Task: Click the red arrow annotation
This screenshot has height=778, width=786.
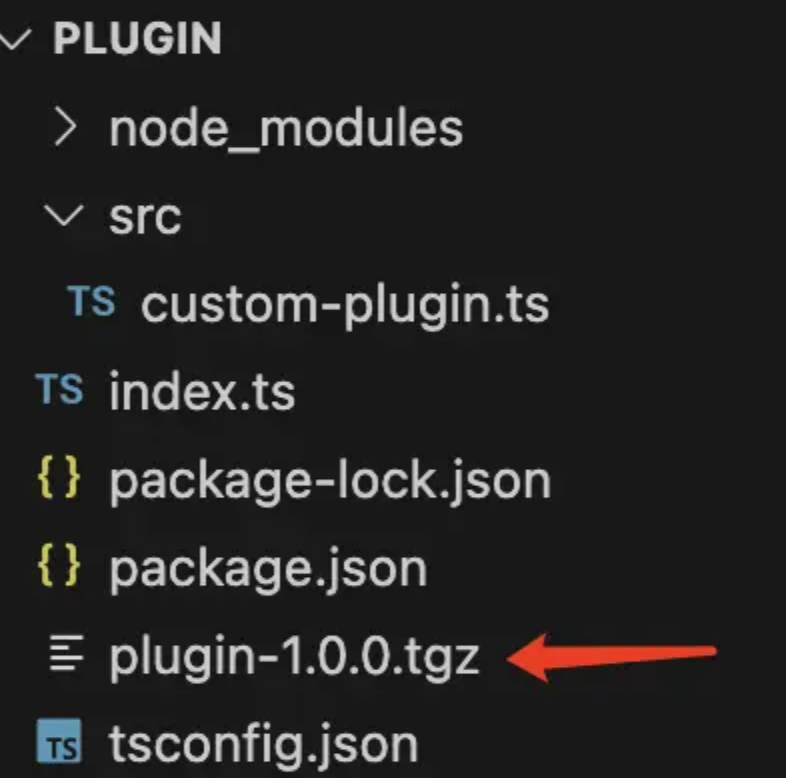Action: [x=612, y=657]
